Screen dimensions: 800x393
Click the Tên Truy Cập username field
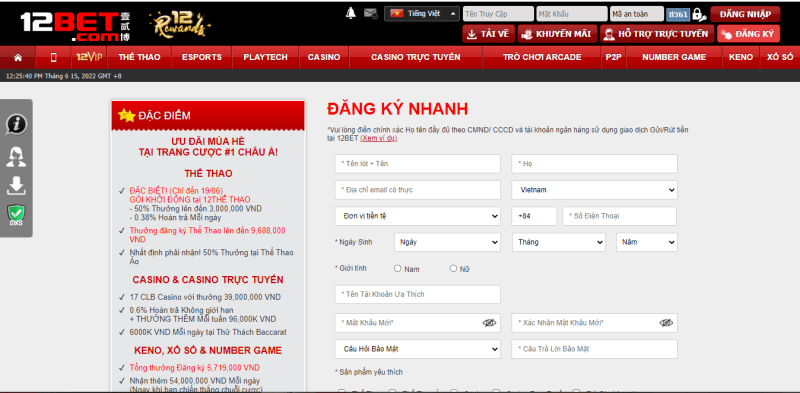(x=498, y=14)
